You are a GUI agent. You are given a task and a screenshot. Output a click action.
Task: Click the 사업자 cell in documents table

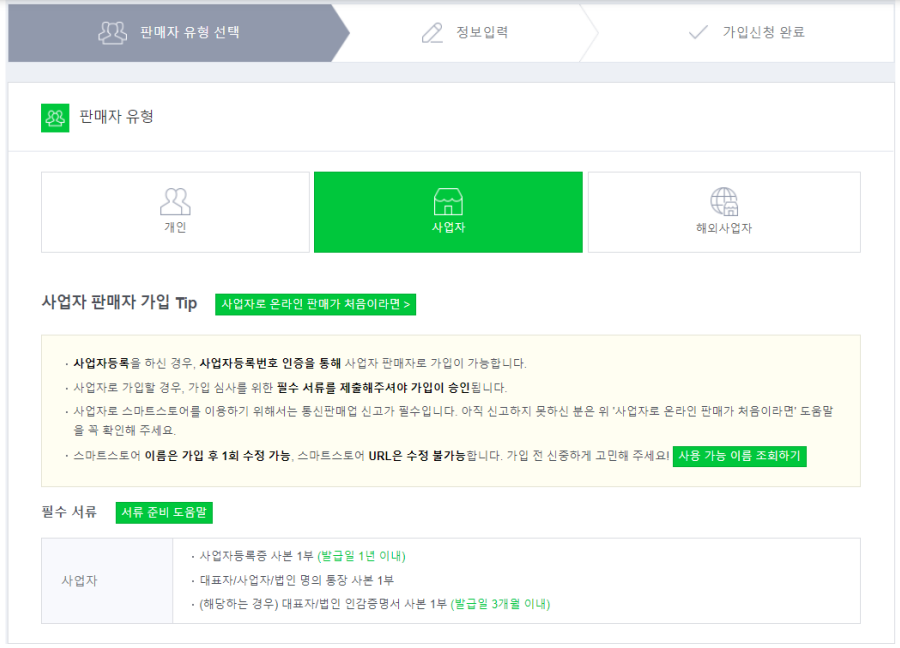[107, 581]
